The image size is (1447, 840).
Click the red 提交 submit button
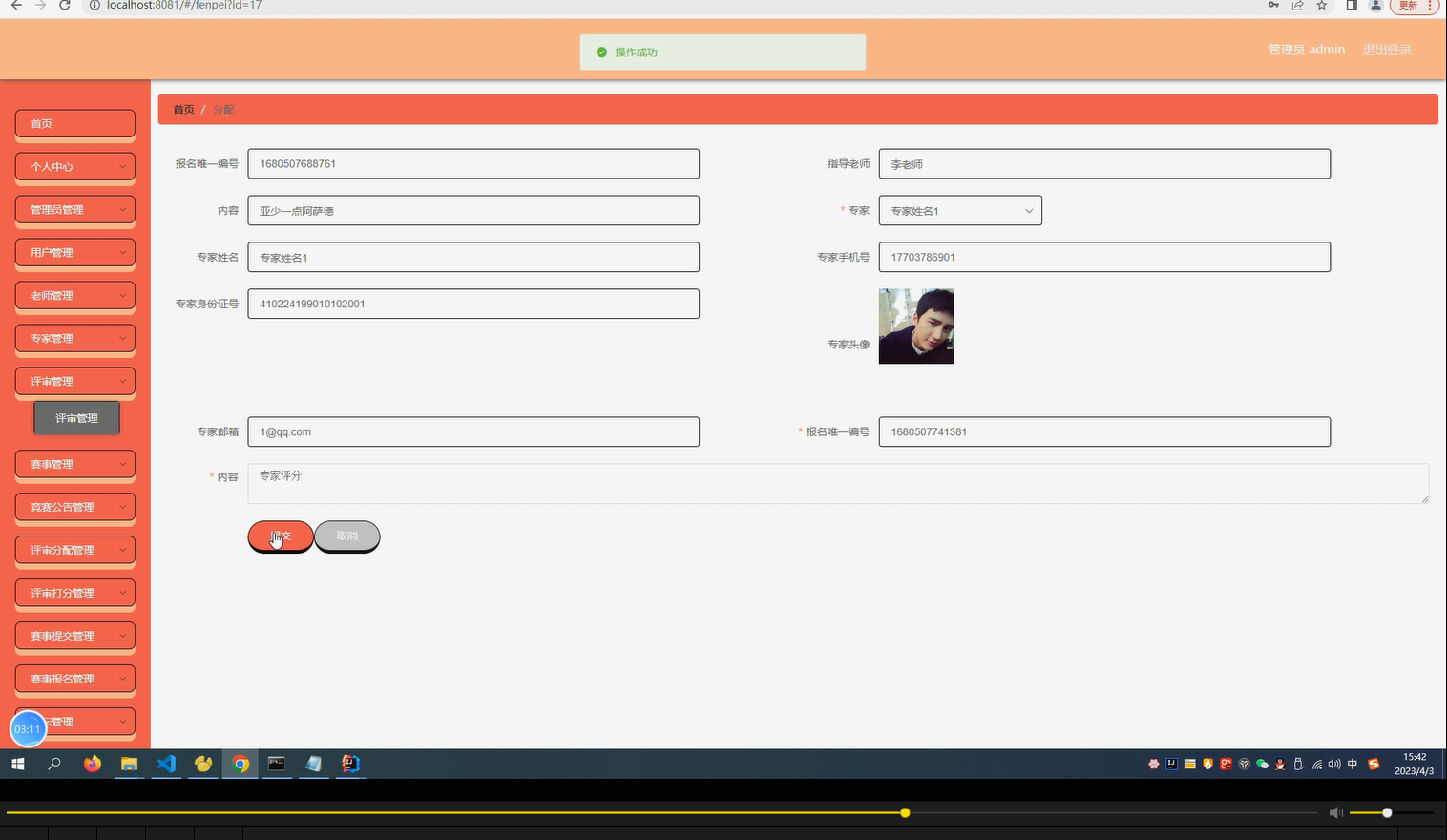point(281,536)
